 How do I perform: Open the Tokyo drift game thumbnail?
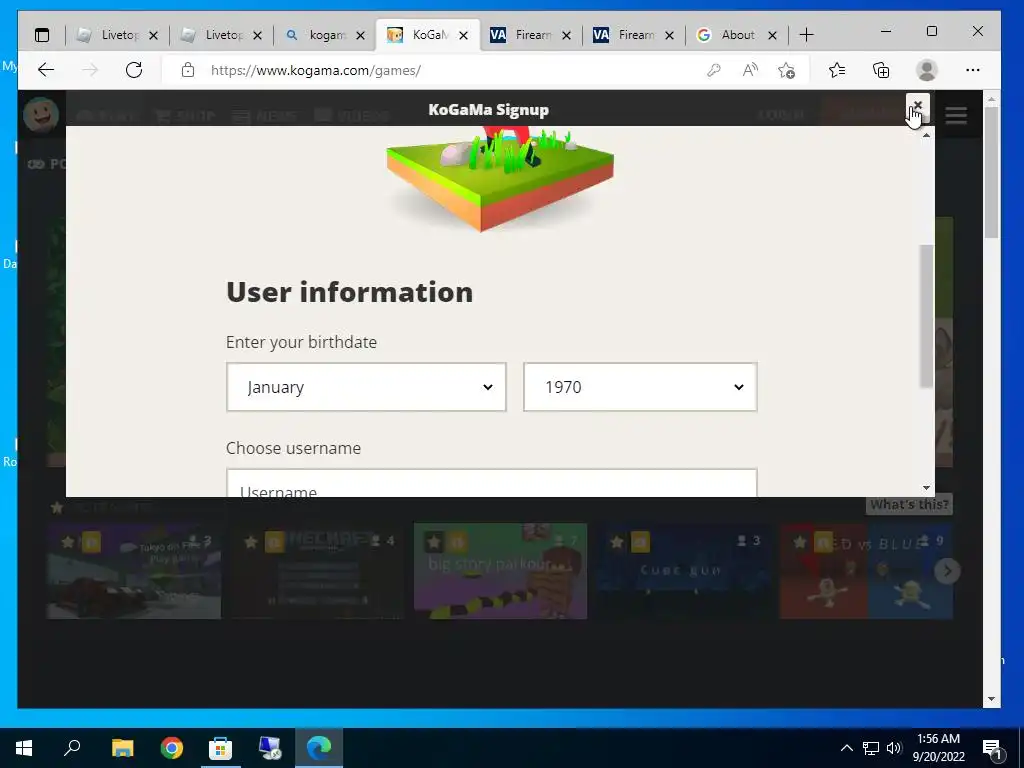(x=134, y=571)
